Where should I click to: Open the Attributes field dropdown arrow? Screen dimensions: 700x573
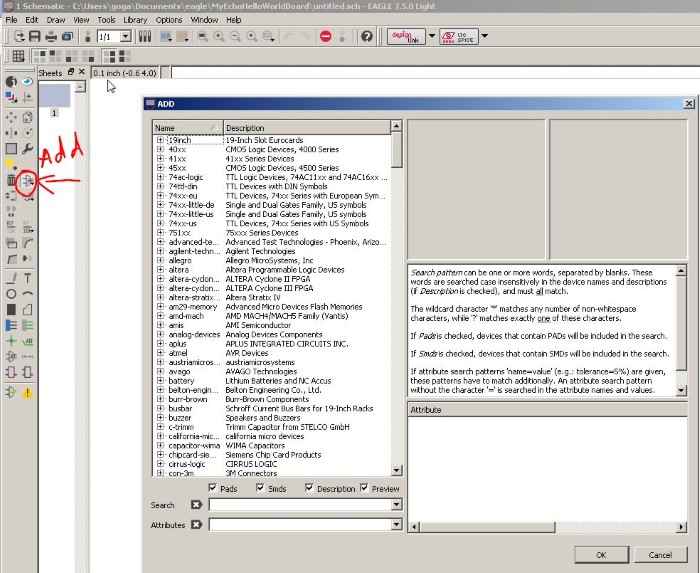pyautogui.click(x=396, y=524)
